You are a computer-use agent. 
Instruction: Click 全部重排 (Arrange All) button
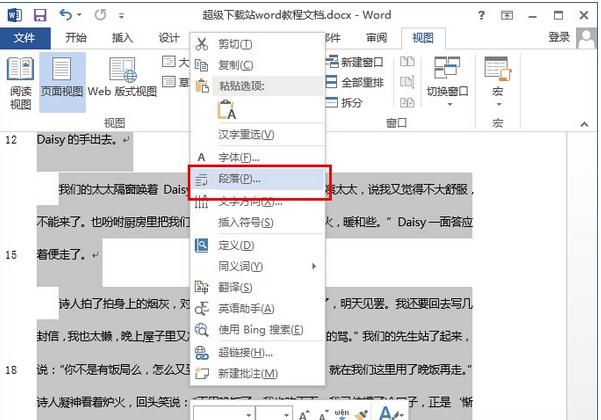pos(355,82)
